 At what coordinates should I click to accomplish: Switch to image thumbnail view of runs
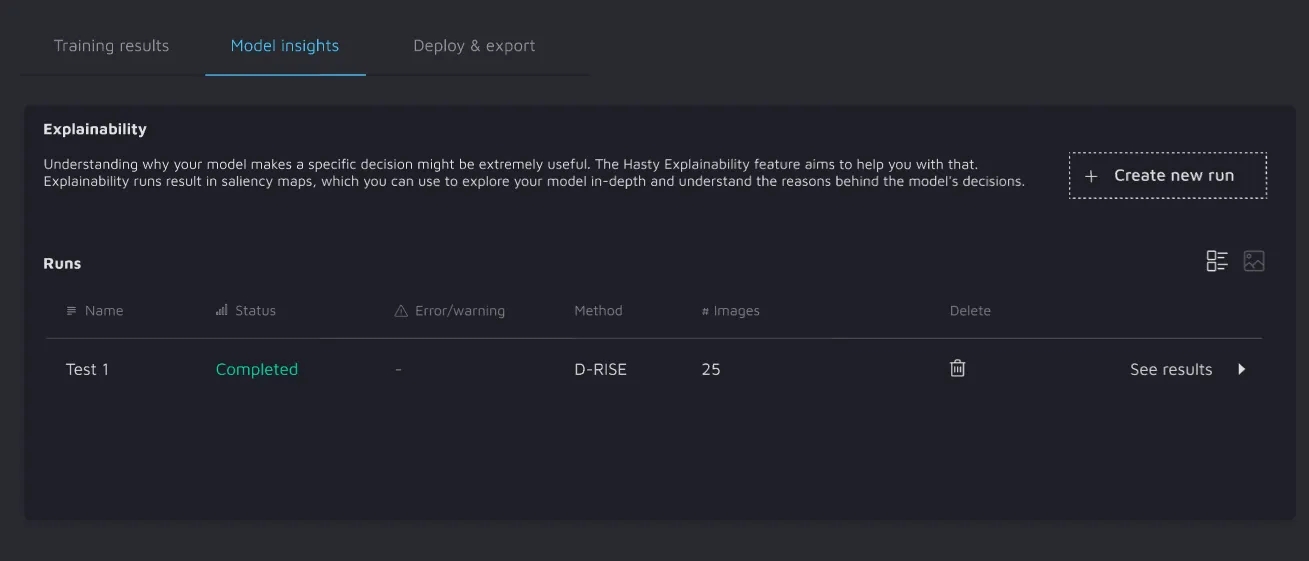pyautogui.click(x=1253, y=261)
